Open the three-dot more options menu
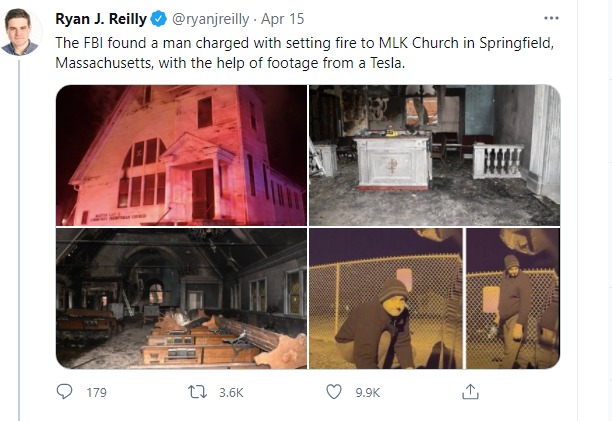The image size is (612, 421). pyautogui.click(x=550, y=18)
